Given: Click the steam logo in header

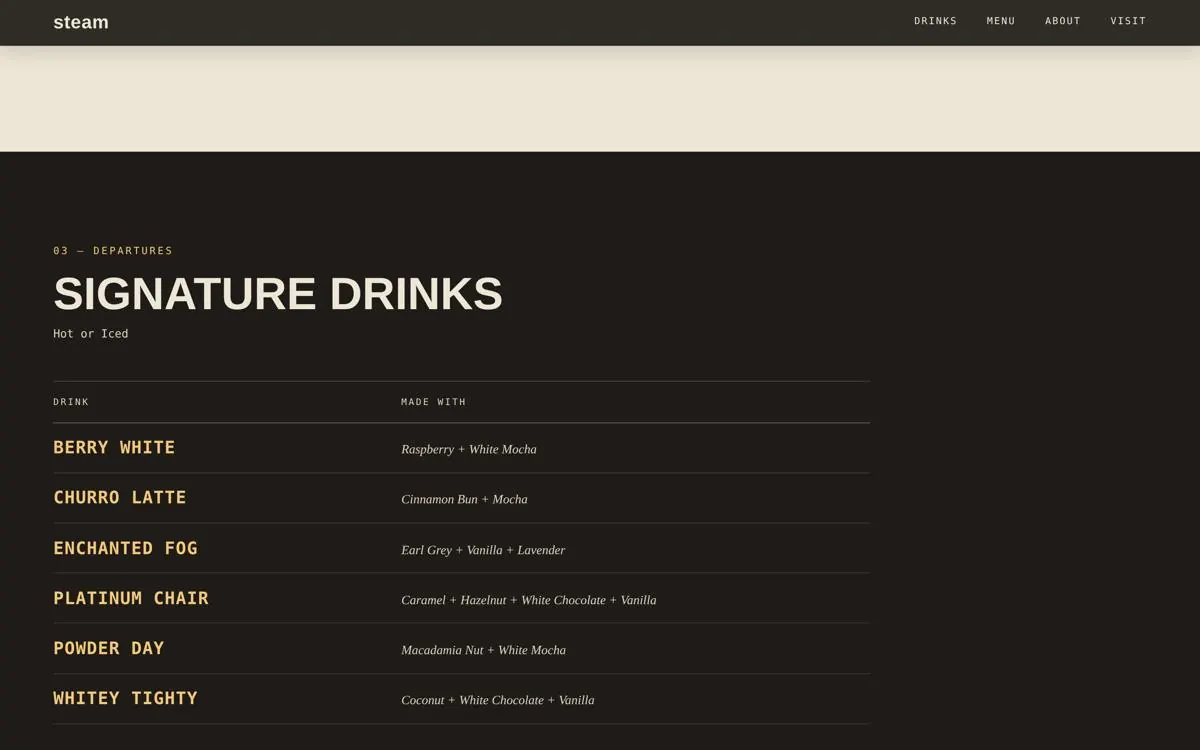Looking at the screenshot, I should click(81, 22).
